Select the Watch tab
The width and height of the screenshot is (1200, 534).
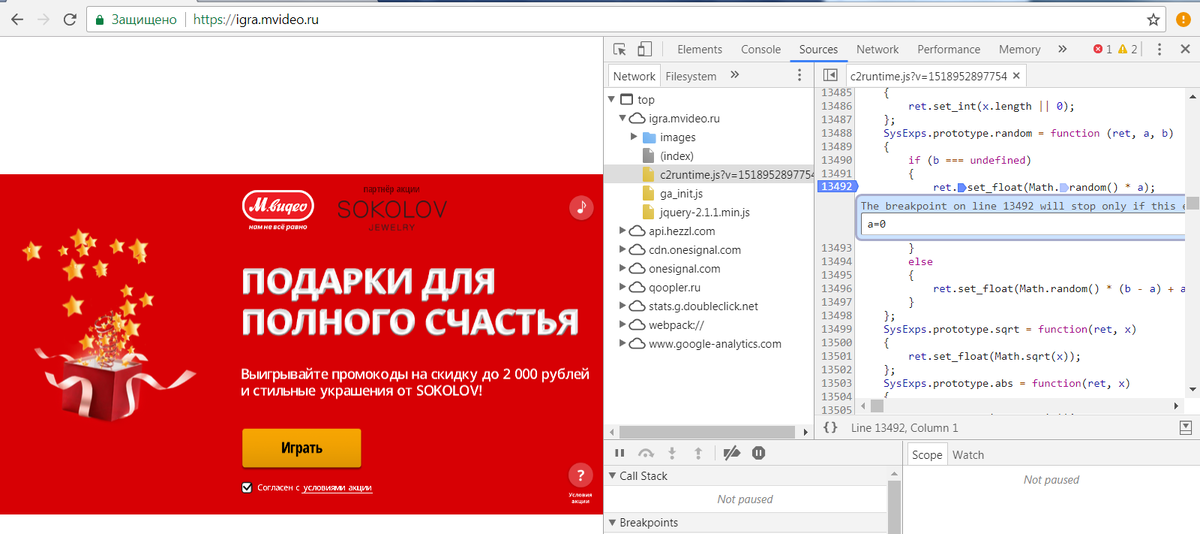pyautogui.click(x=968, y=455)
